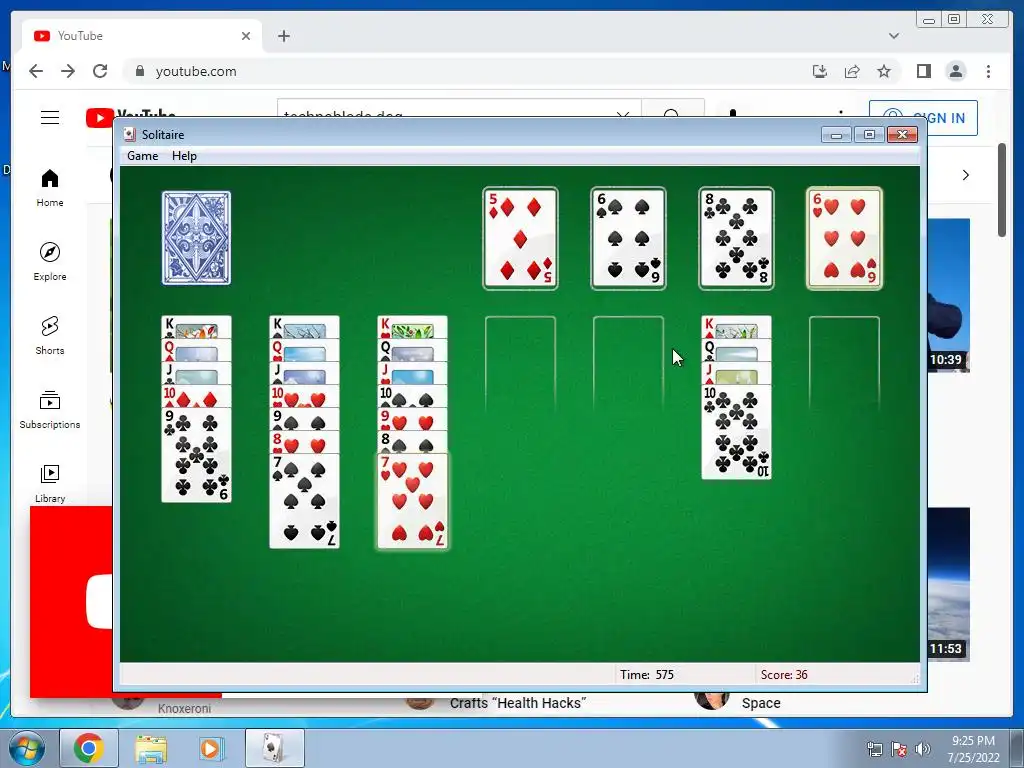This screenshot has height=768, width=1024.
Task: Select the 10 of hearts in second column
Action: (304, 396)
